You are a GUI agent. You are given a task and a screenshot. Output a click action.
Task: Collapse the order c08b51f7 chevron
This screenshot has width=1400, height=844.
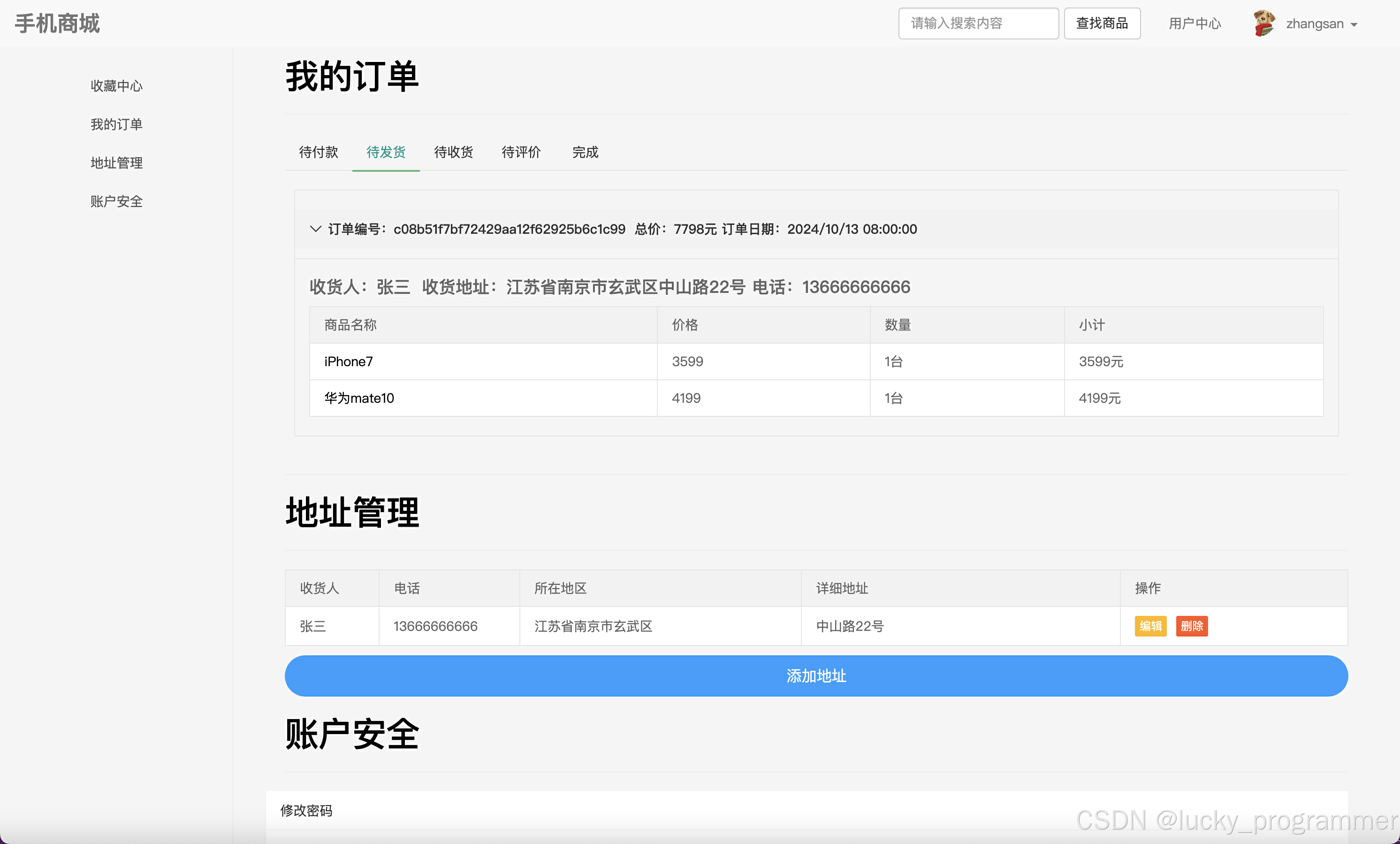[x=315, y=229]
